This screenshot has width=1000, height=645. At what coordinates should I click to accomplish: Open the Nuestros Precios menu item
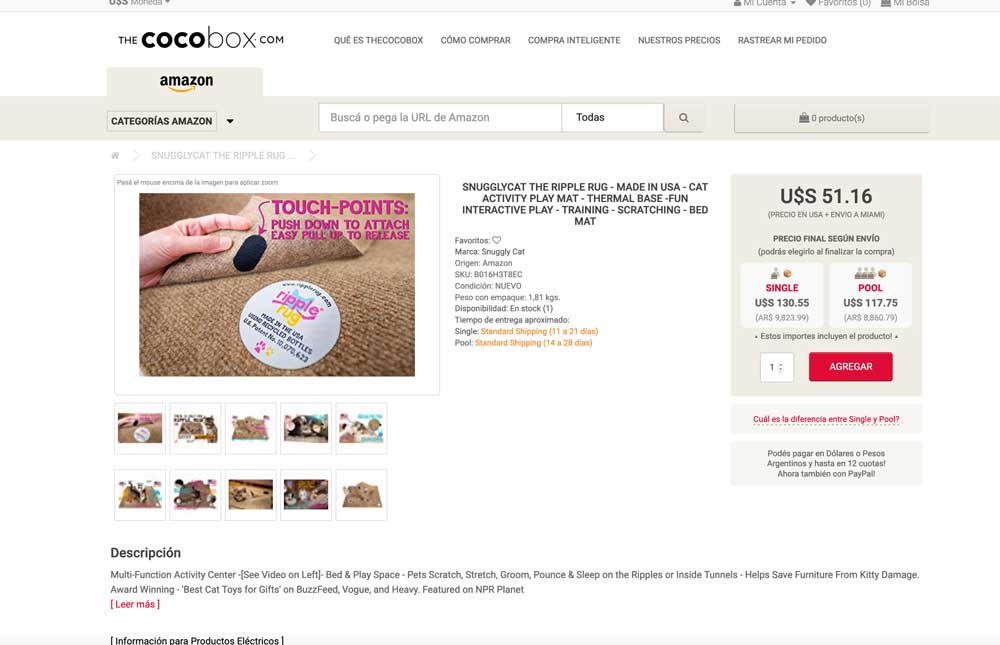click(679, 40)
